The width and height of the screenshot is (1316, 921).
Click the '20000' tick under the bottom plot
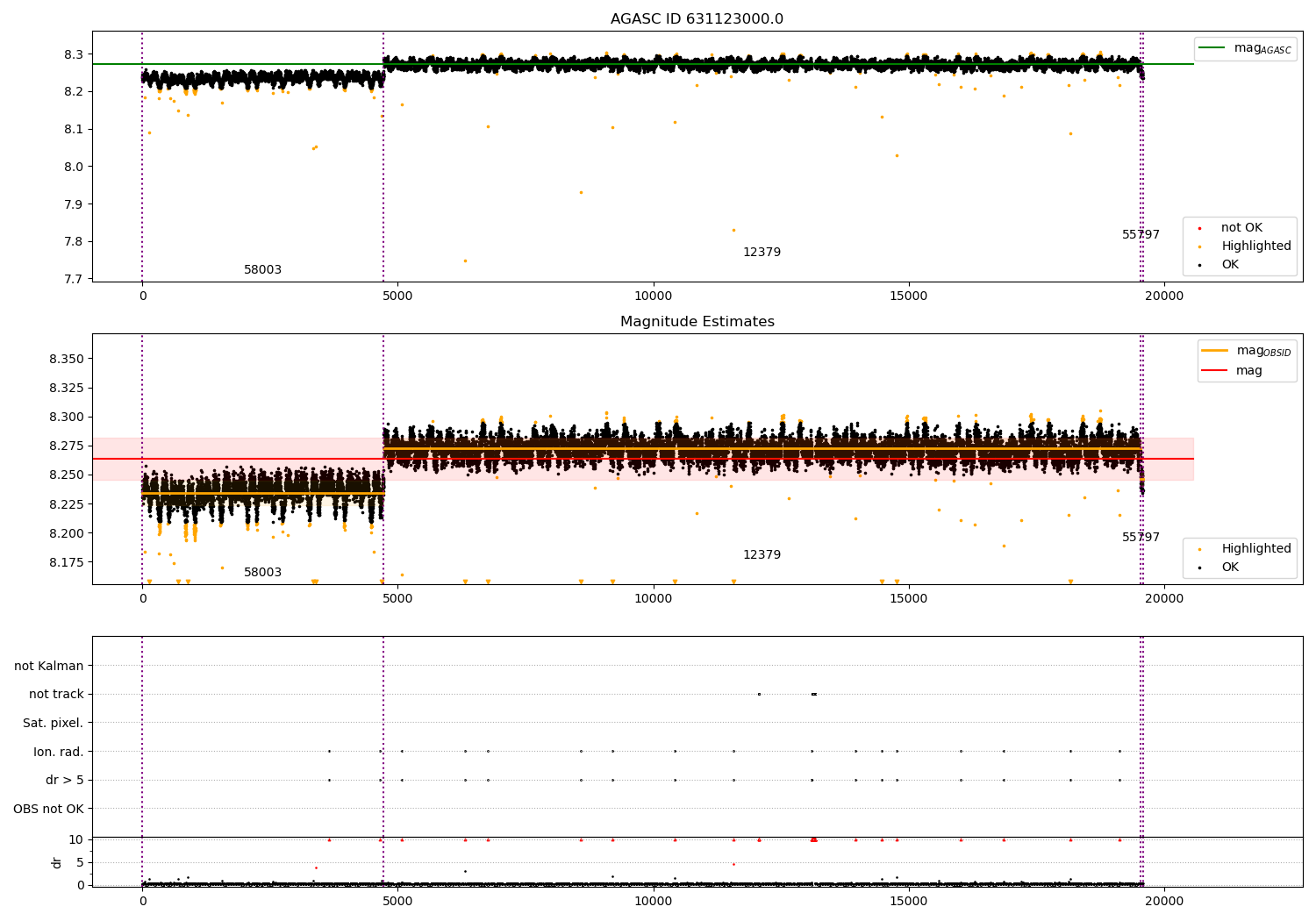1164,902
